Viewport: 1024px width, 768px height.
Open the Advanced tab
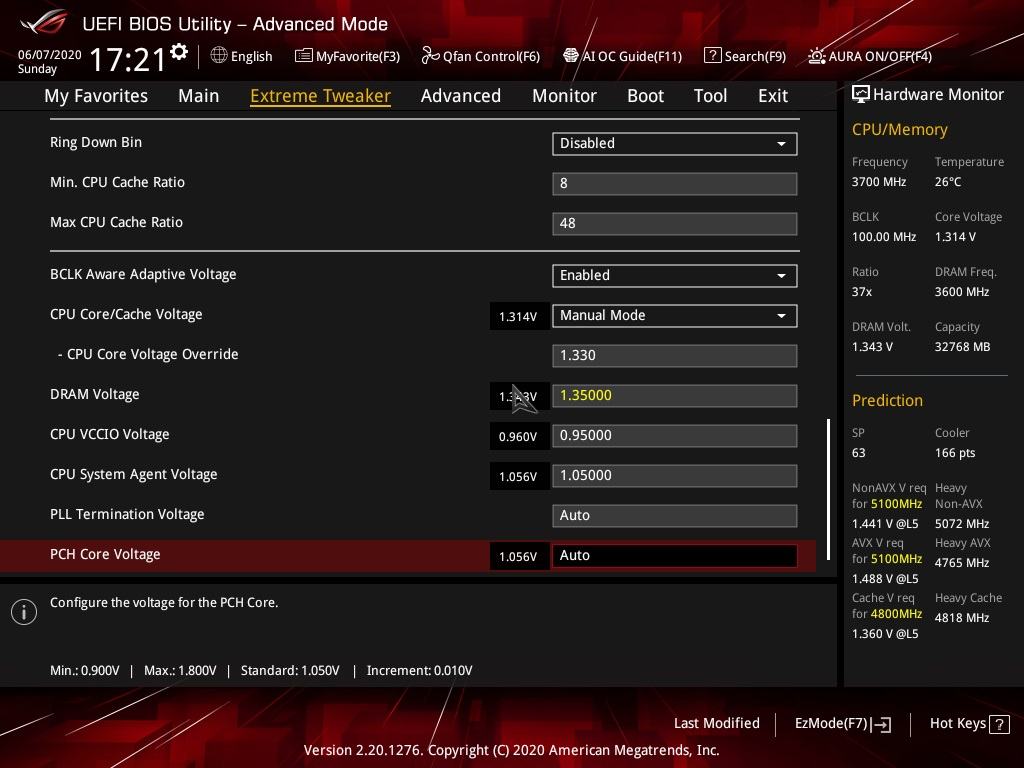pos(461,96)
